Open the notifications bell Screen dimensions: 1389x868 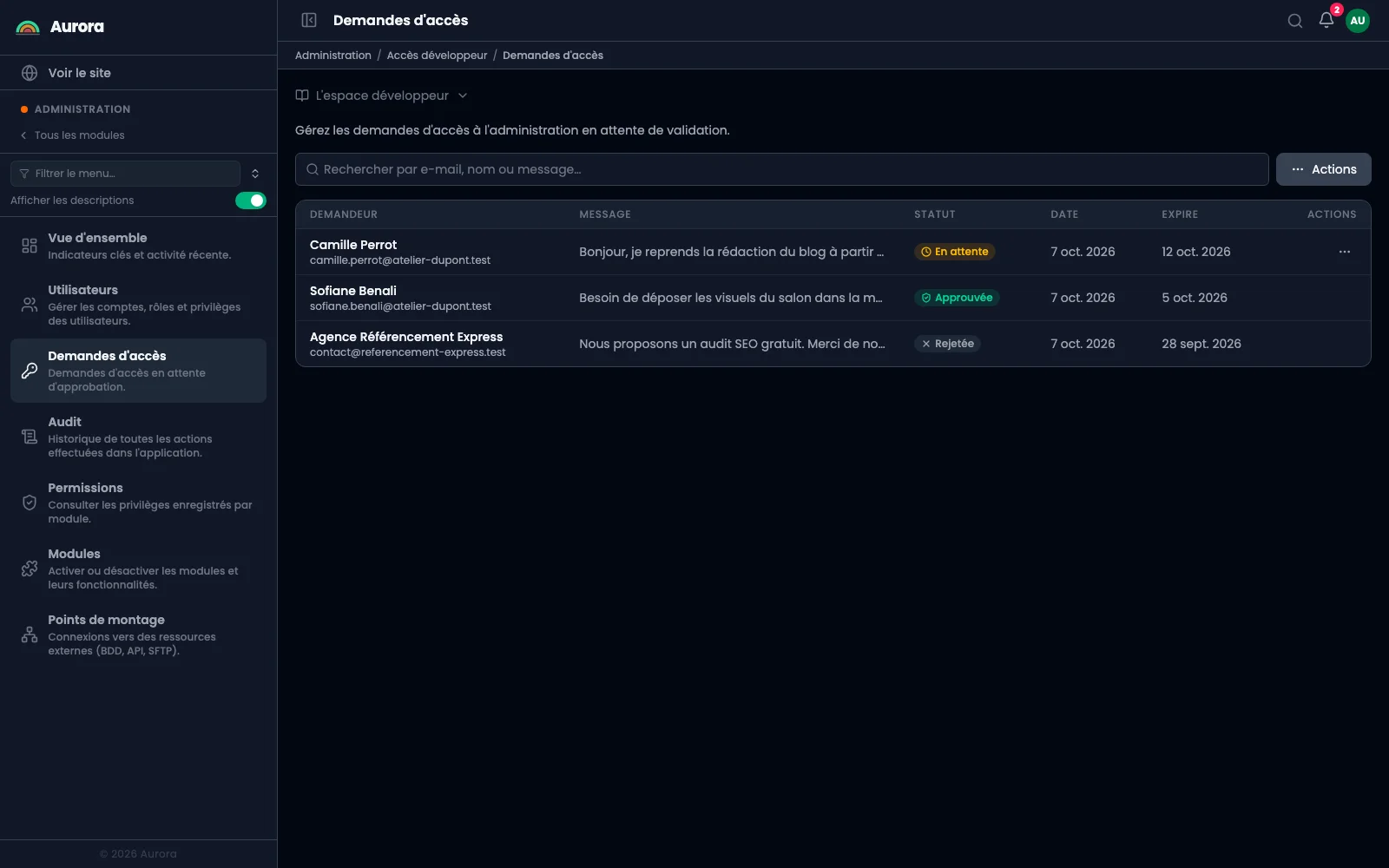pyautogui.click(x=1326, y=20)
